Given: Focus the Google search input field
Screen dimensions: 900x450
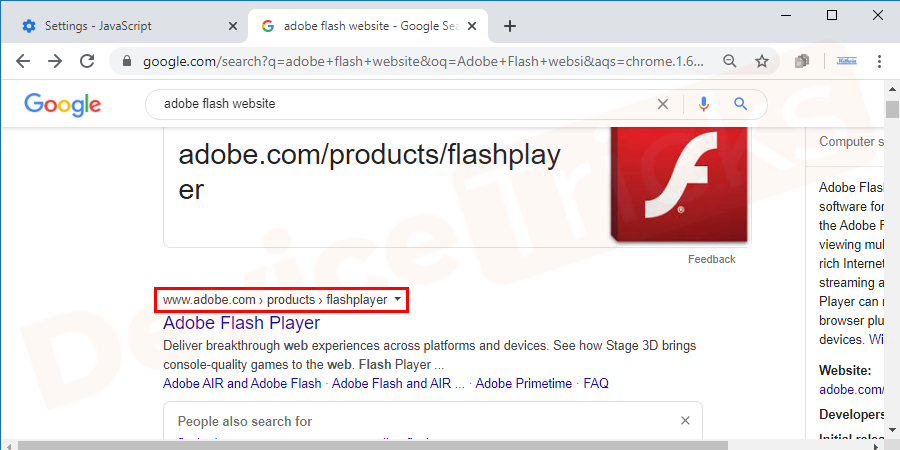Looking at the screenshot, I should (x=402, y=104).
